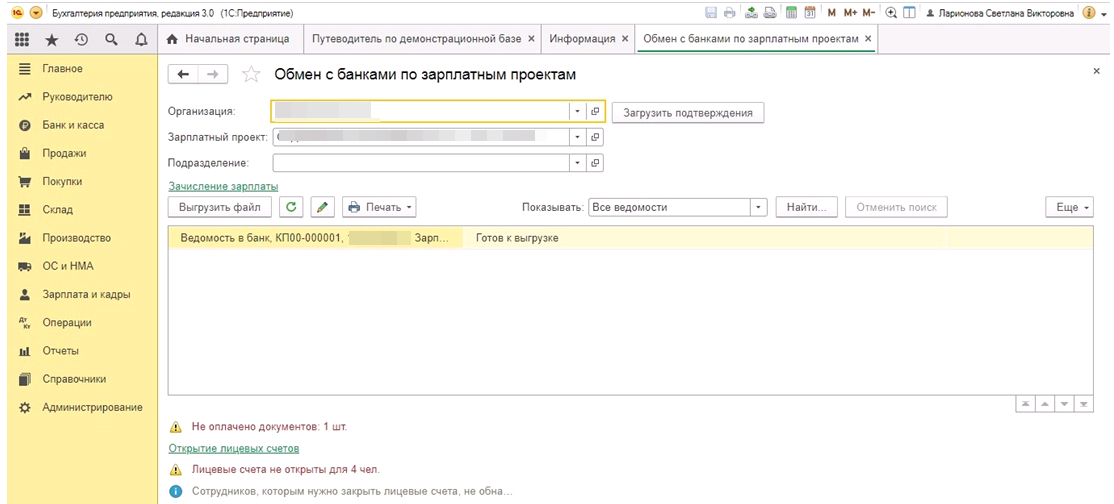Click the window layout panels icon
Viewport: 1114px width, 504px height.
click(909, 13)
